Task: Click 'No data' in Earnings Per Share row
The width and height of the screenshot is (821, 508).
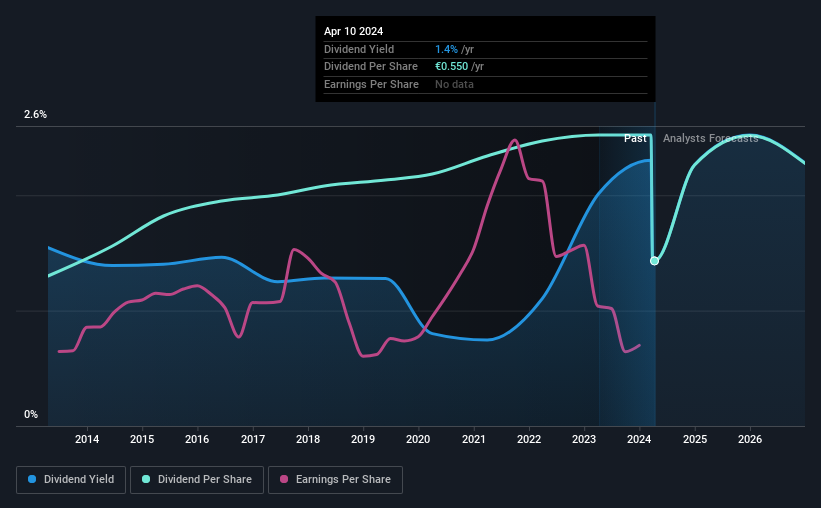Action: pos(454,84)
